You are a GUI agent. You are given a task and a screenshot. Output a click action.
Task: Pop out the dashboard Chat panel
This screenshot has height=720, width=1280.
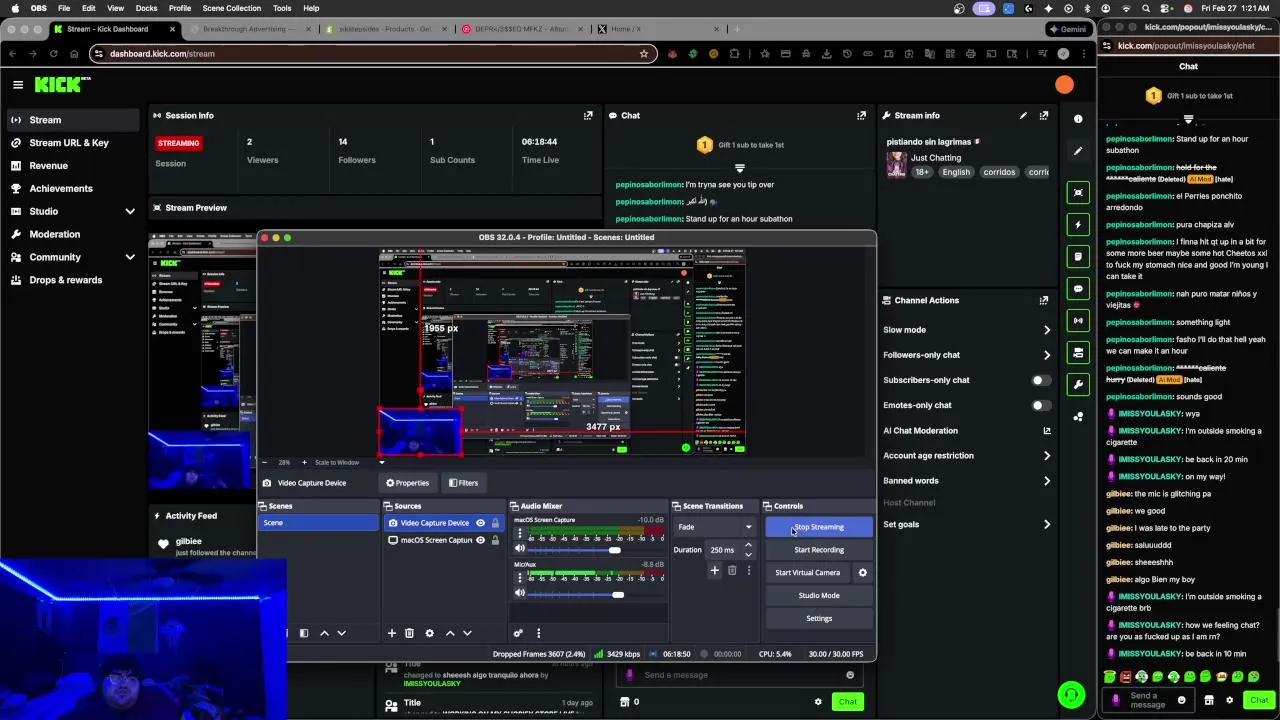861,116
